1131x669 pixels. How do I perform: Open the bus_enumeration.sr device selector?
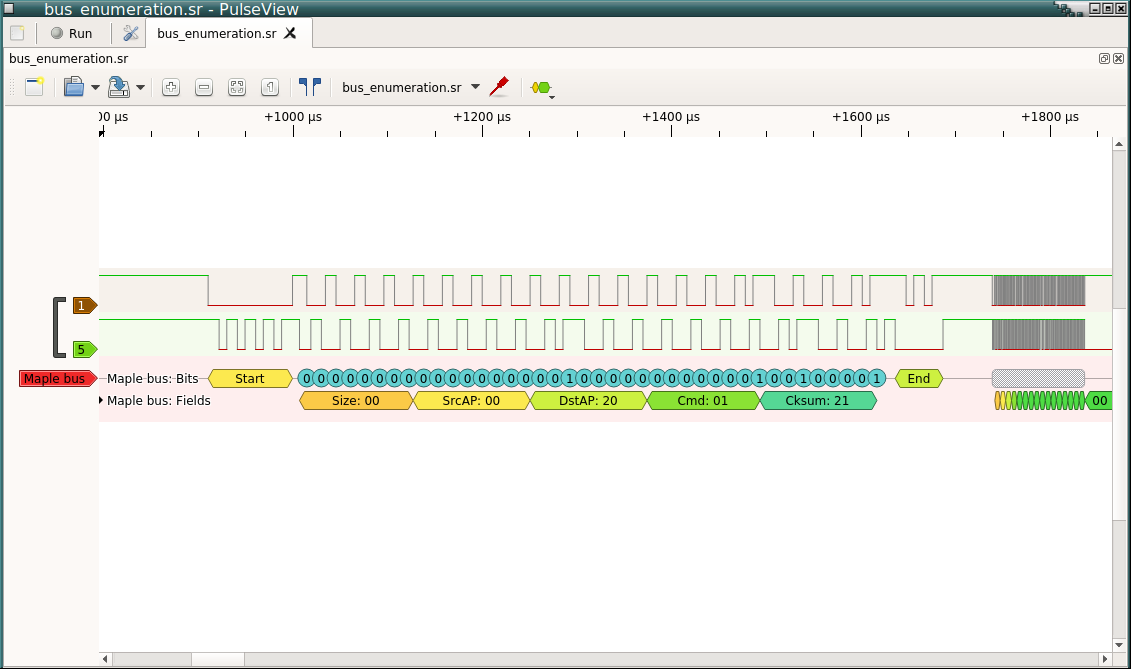410,87
